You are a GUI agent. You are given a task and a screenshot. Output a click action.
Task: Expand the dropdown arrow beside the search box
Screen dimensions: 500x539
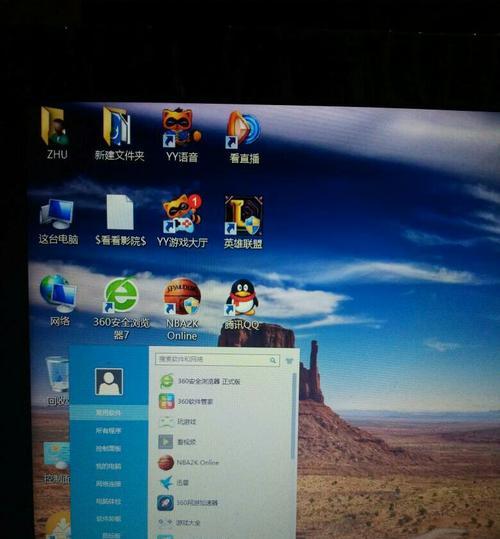tap(289, 361)
